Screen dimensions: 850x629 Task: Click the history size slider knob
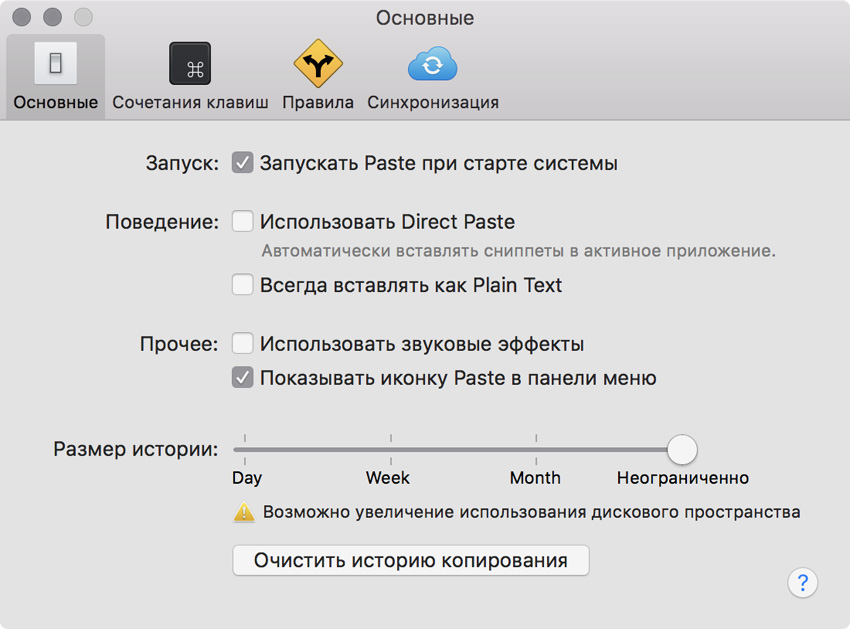click(682, 449)
